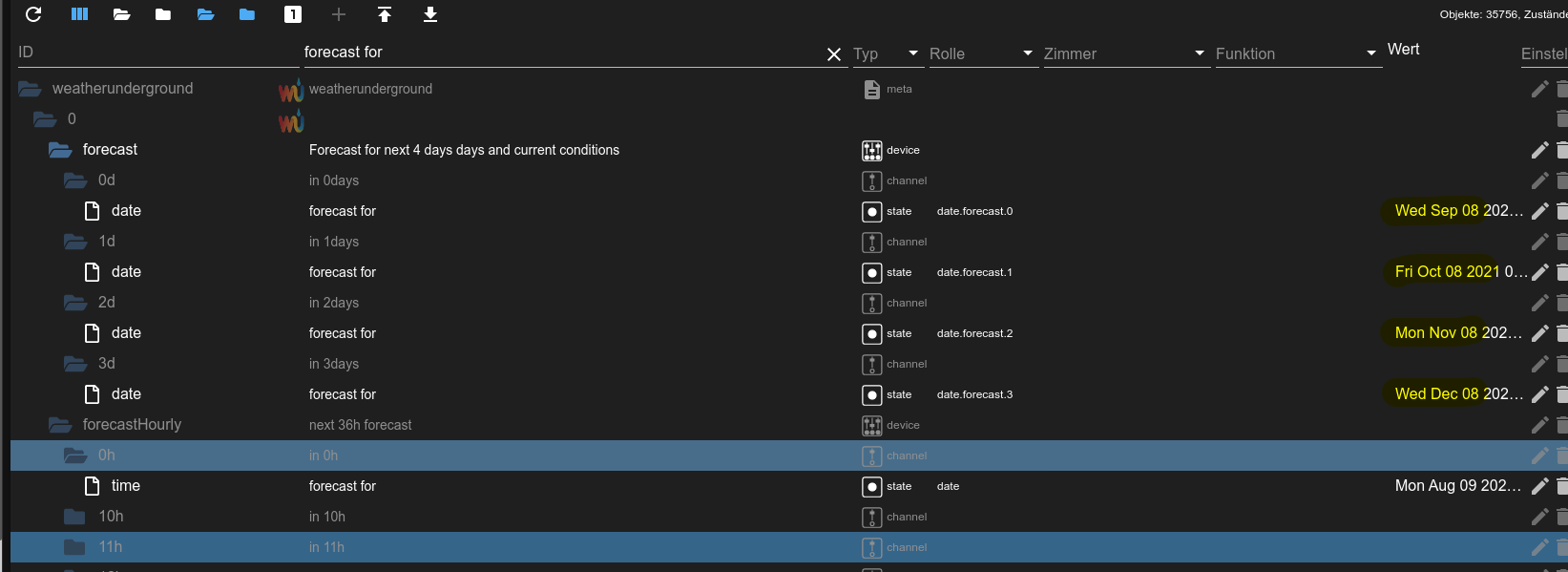Click the state icon of date.forecast.1

(x=872, y=272)
